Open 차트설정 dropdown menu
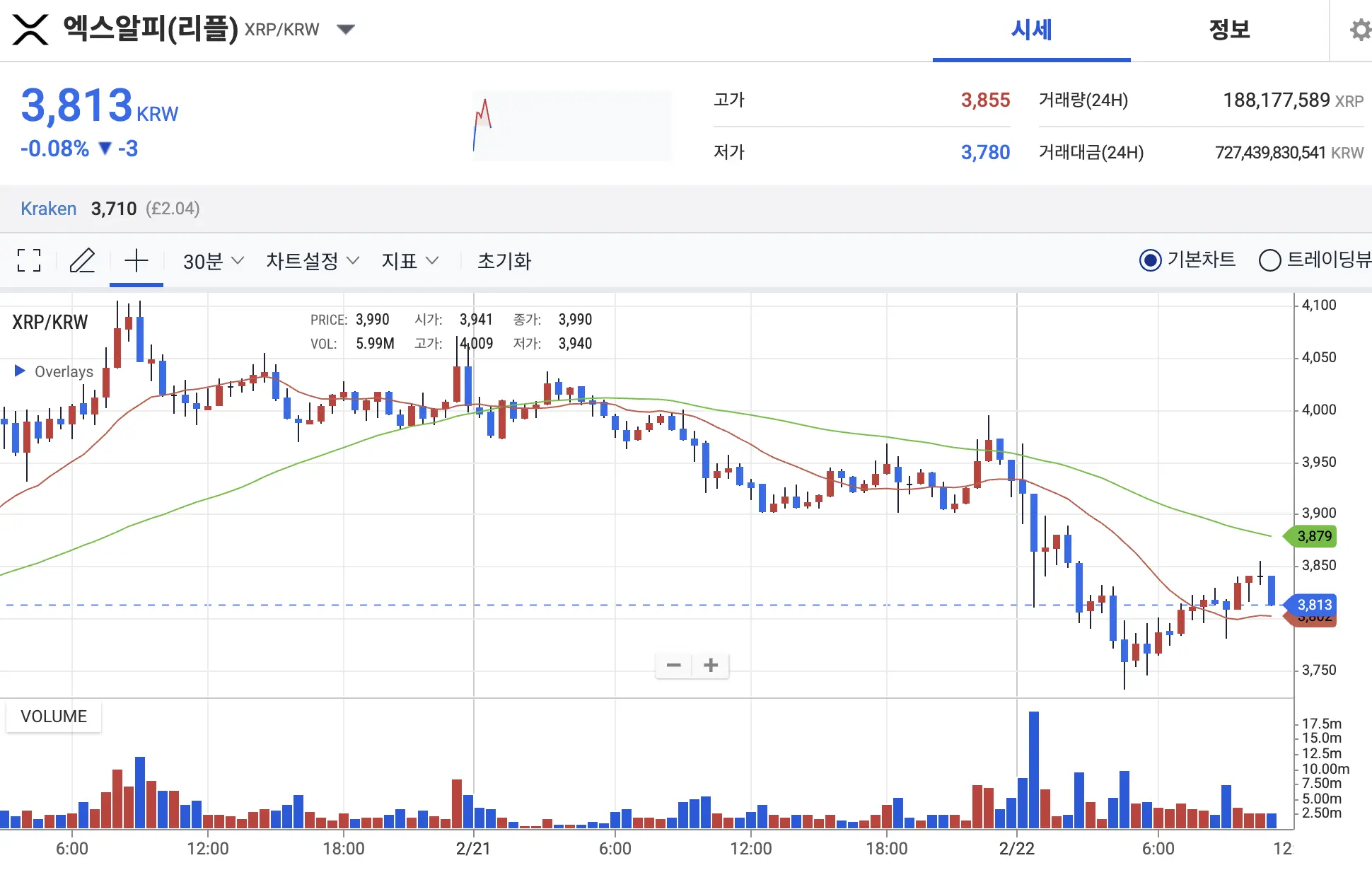The height and width of the screenshot is (870, 1372). [313, 261]
